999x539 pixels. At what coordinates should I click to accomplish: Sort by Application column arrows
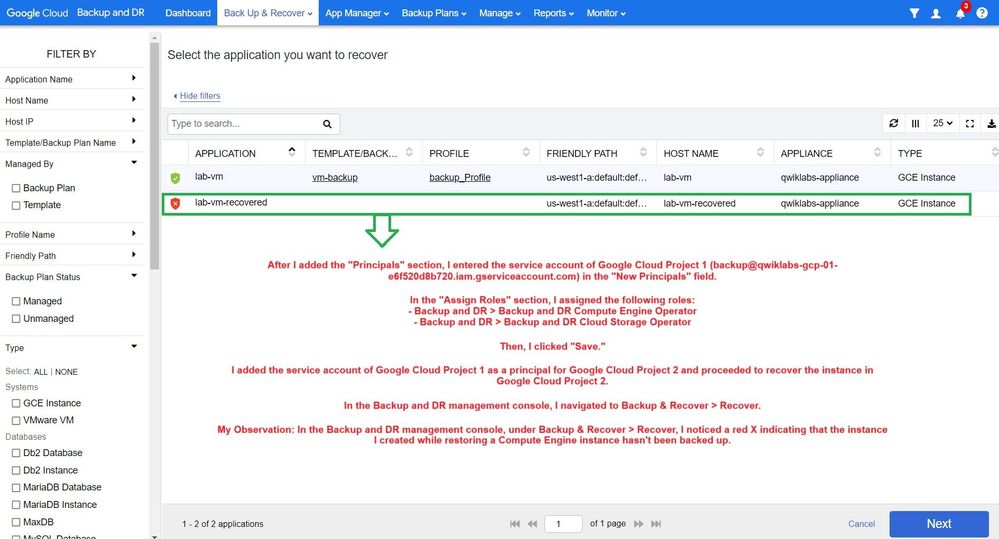[292, 152]
